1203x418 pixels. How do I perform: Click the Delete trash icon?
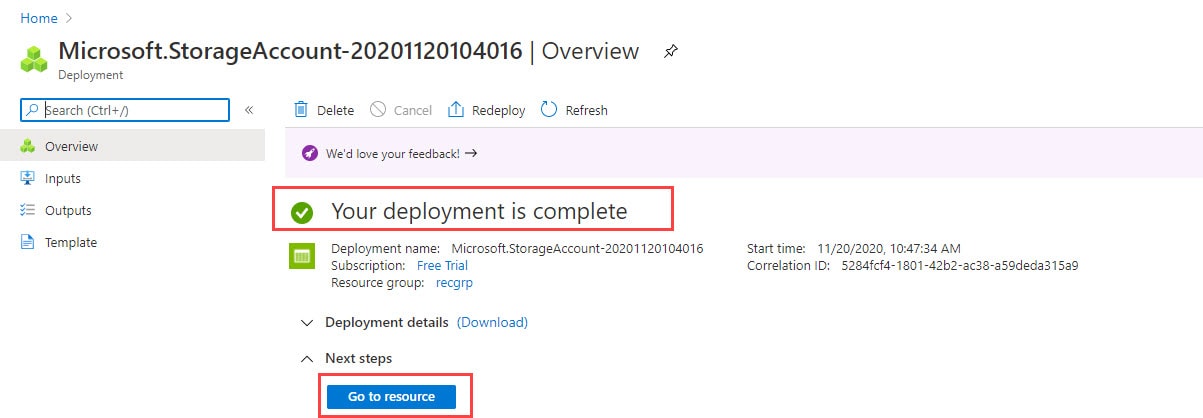pos(301,109)
